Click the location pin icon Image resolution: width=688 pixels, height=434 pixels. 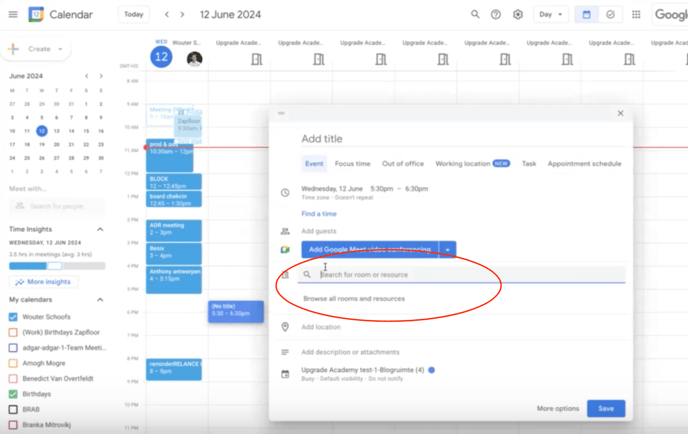(285, 327)
